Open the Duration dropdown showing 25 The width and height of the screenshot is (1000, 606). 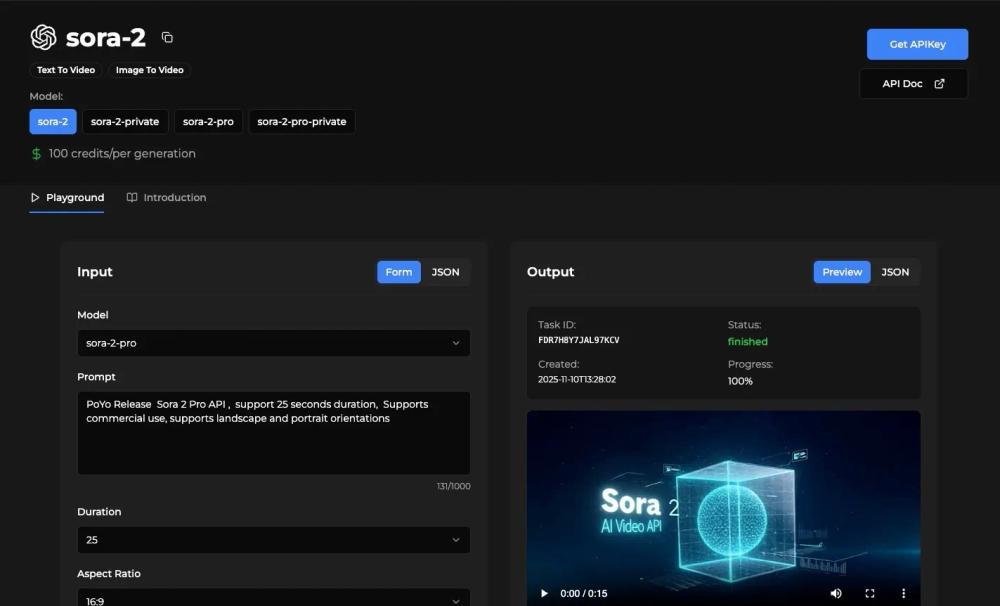274,540
